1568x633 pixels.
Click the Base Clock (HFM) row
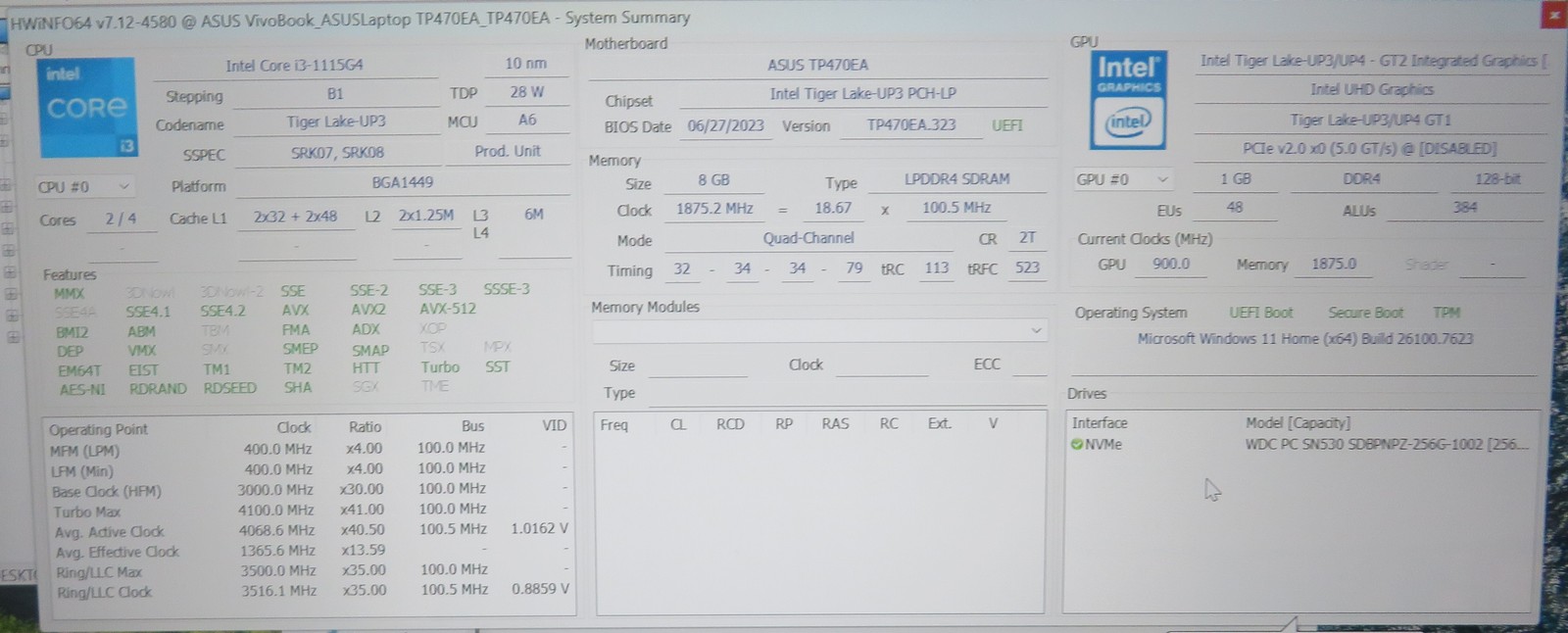click(x=310, y=490)
